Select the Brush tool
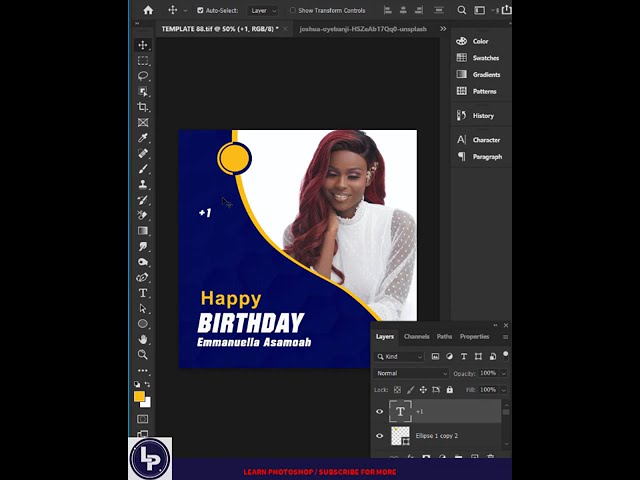Viewport: 640px width, 480px height. (143, 169)
